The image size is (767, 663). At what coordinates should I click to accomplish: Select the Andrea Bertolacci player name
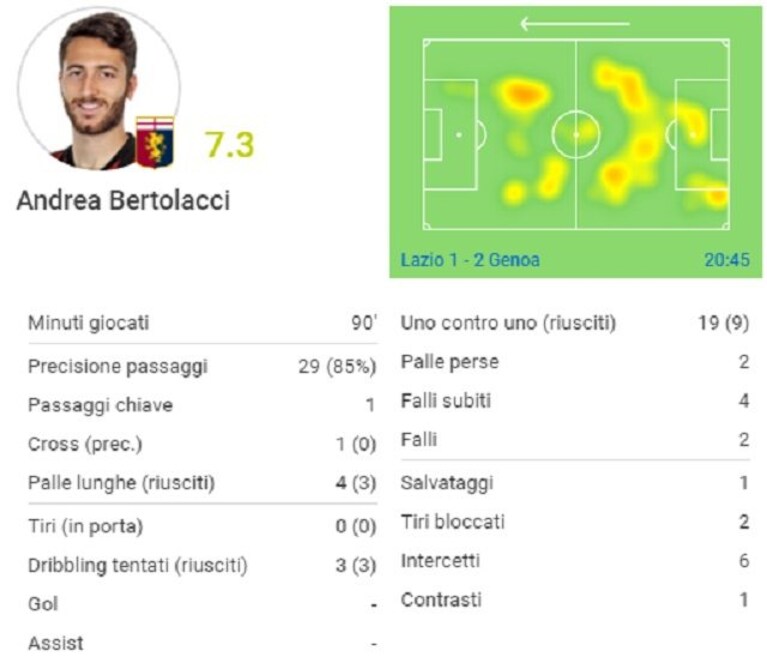(x=123, y=201)
